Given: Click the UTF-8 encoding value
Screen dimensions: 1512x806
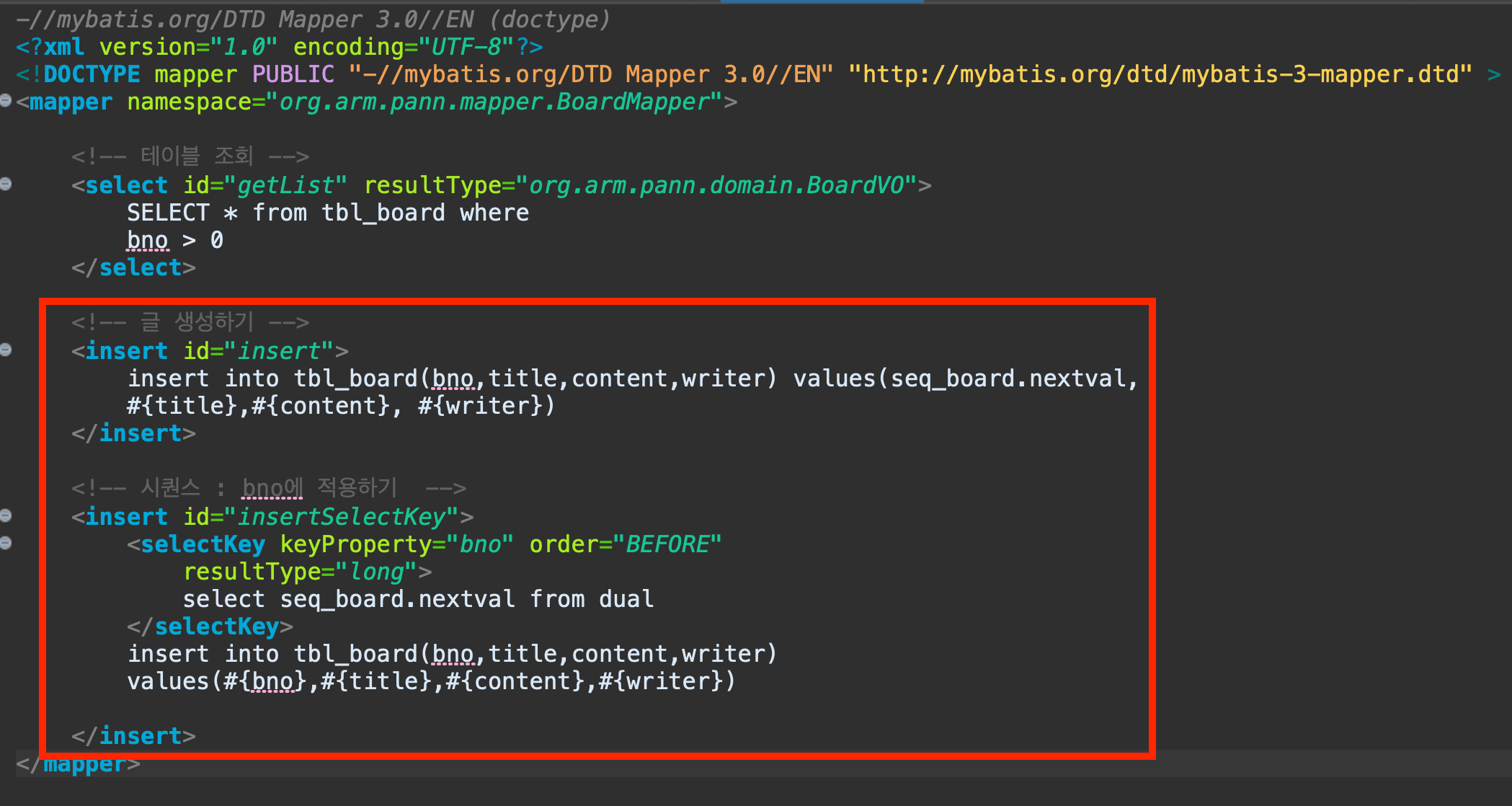Looking at the screenshot, I should point(466,47).
